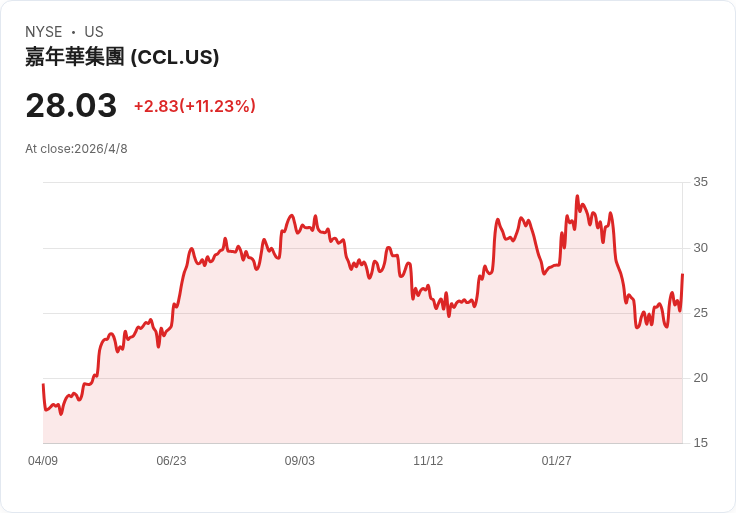Click the 04/09 date label on x-axis
The height and width of the screenshot is (513, 736).
(x=43, y=460)
